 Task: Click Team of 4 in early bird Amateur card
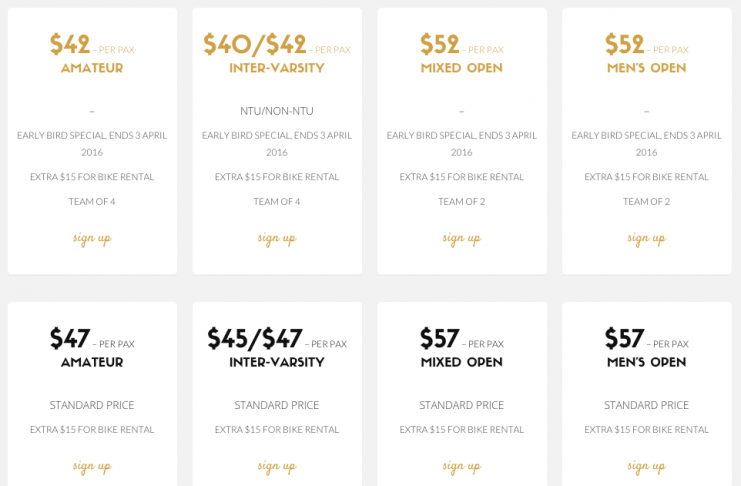[x=92, y=201]
